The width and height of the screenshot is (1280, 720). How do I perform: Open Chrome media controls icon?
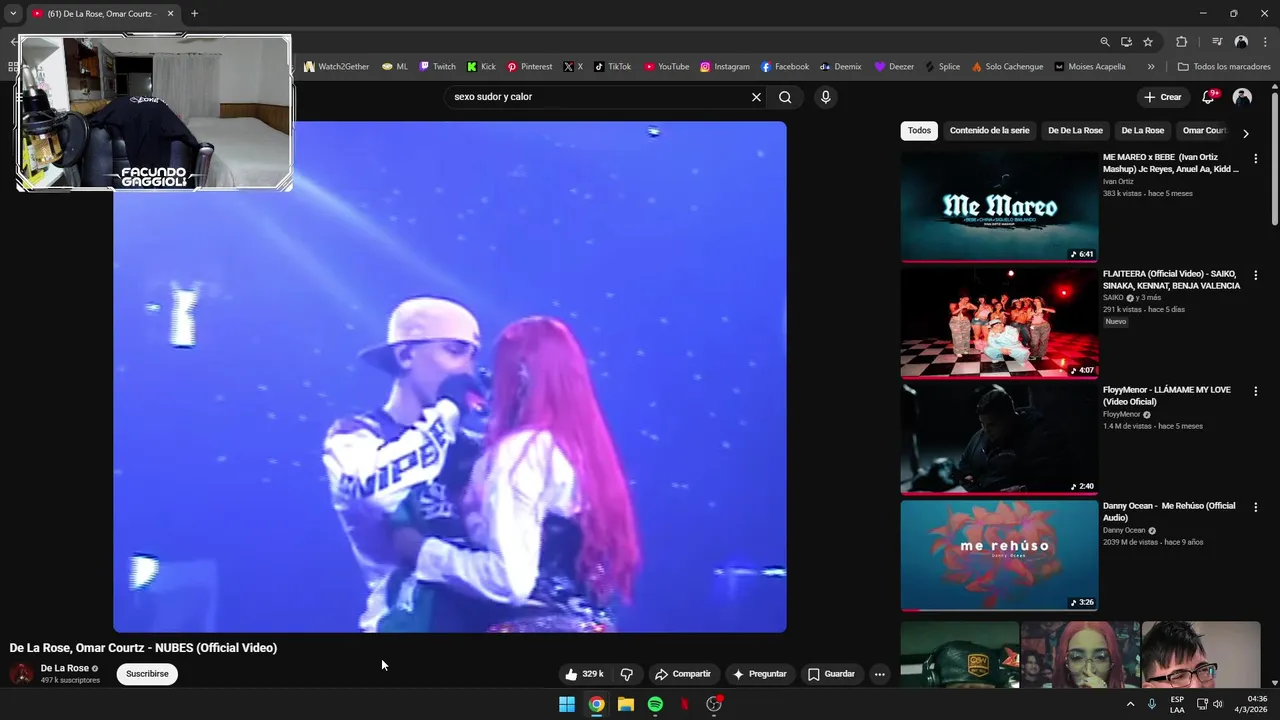1217,42
